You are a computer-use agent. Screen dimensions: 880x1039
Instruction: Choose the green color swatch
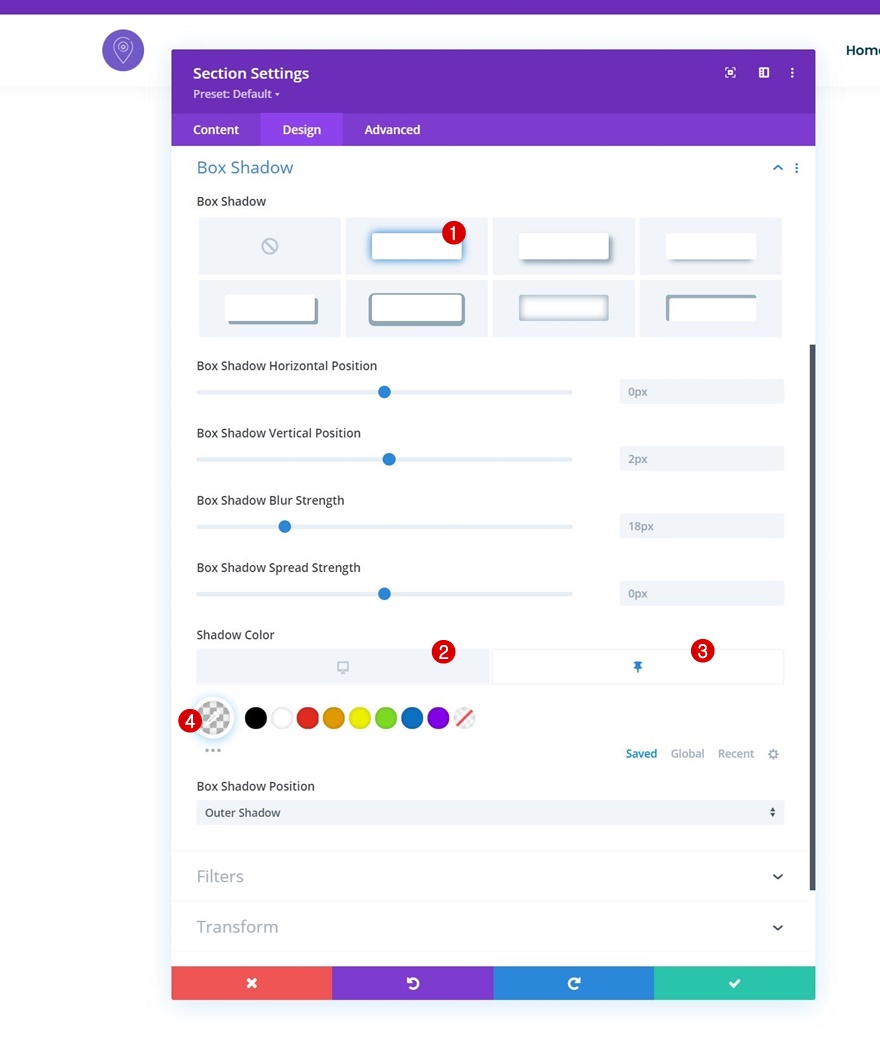coord(386,718)
